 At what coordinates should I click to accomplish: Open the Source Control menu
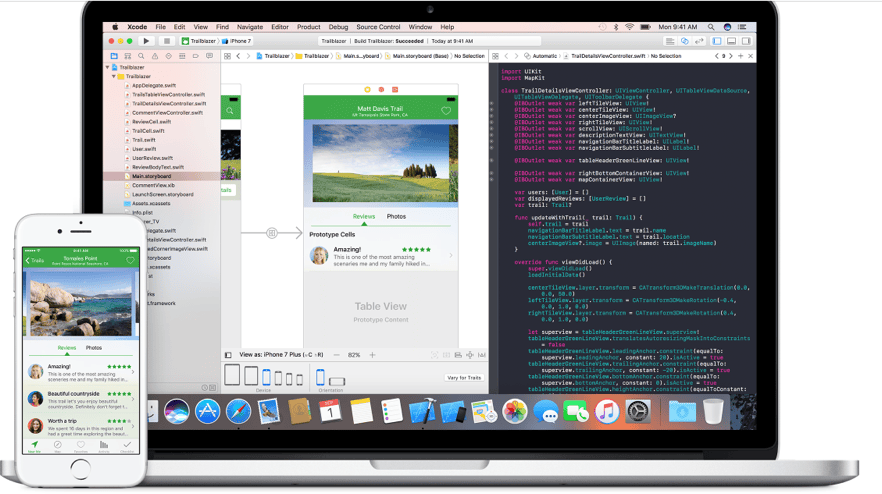(x=378, y=27)
